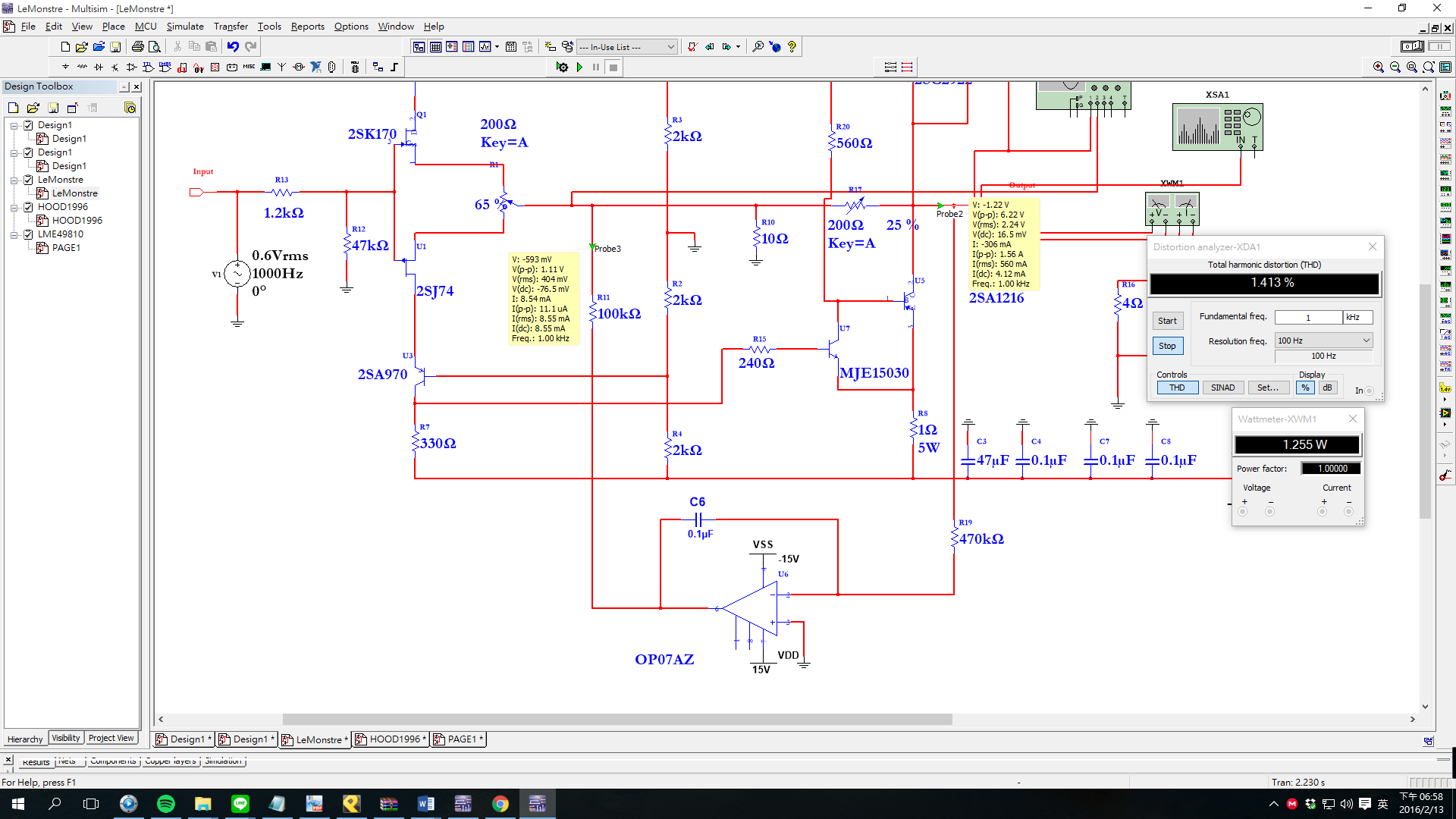Uncheck the HOOD1996 design checkbox
Viewport: 1456px width, 819px height.
tap(28, 207)
